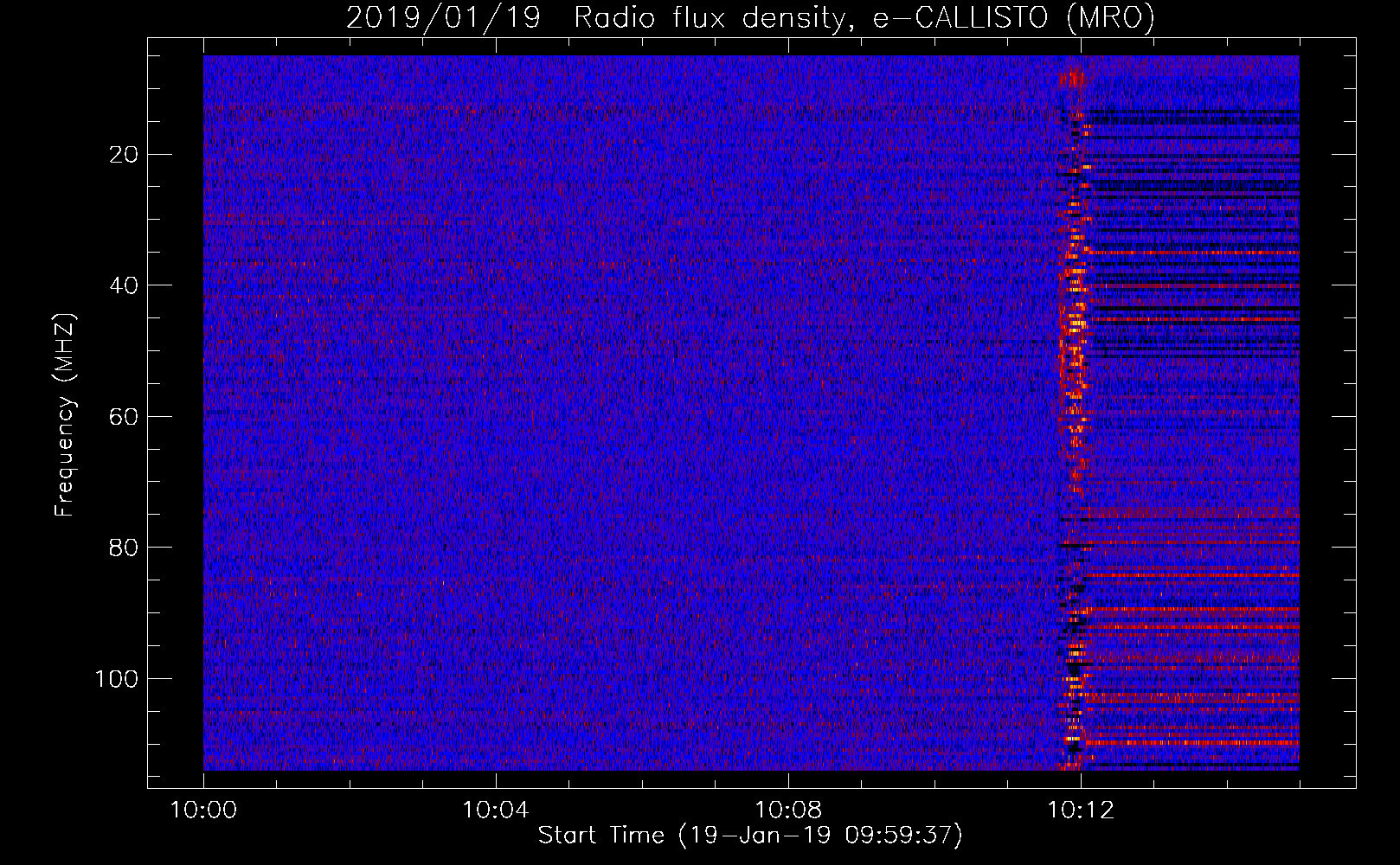Click the '10:04' time tick label

coord(496,811)
